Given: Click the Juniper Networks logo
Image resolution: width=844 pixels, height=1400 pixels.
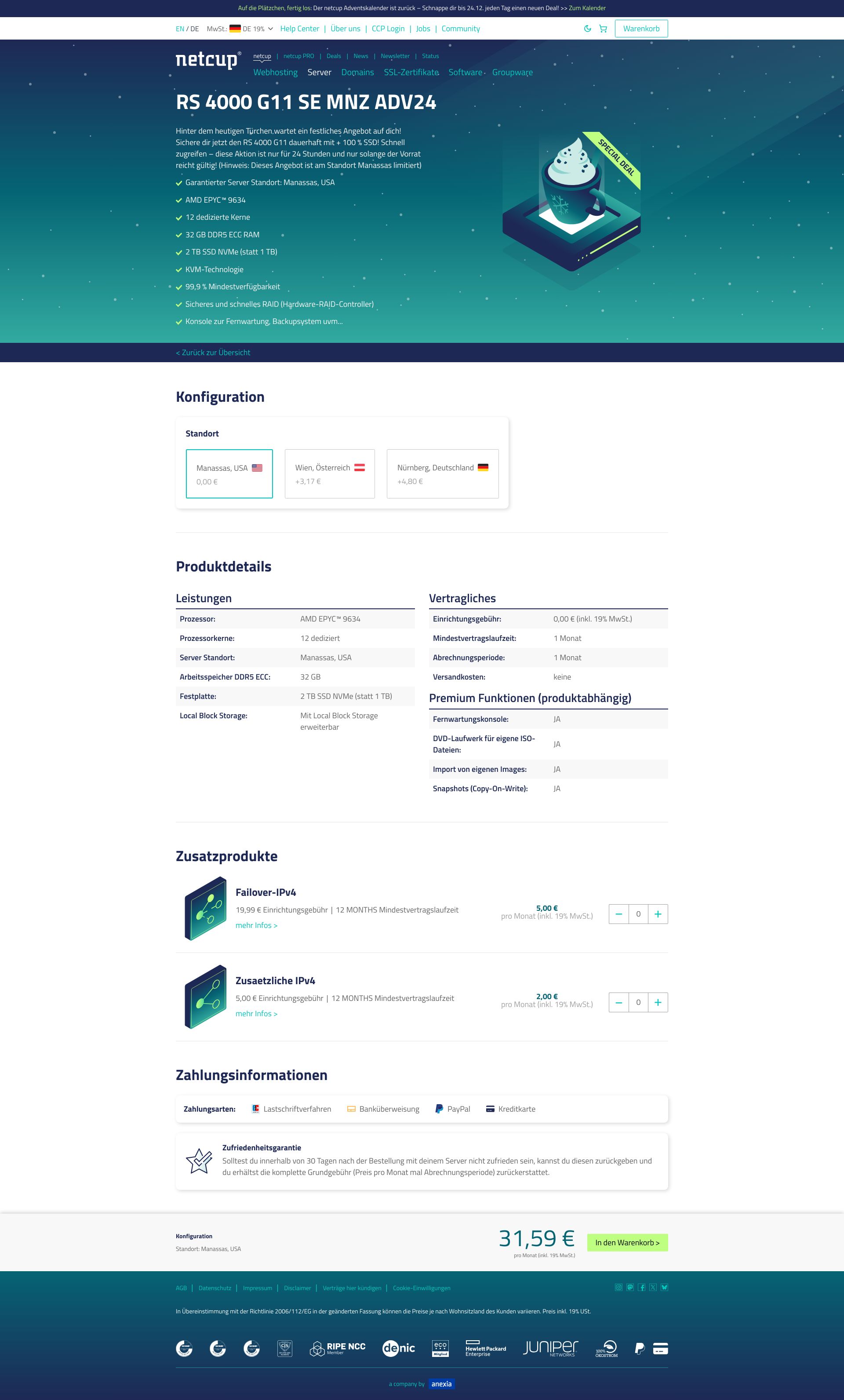Looking at the screenshot, I should [x=550, y=1348].
